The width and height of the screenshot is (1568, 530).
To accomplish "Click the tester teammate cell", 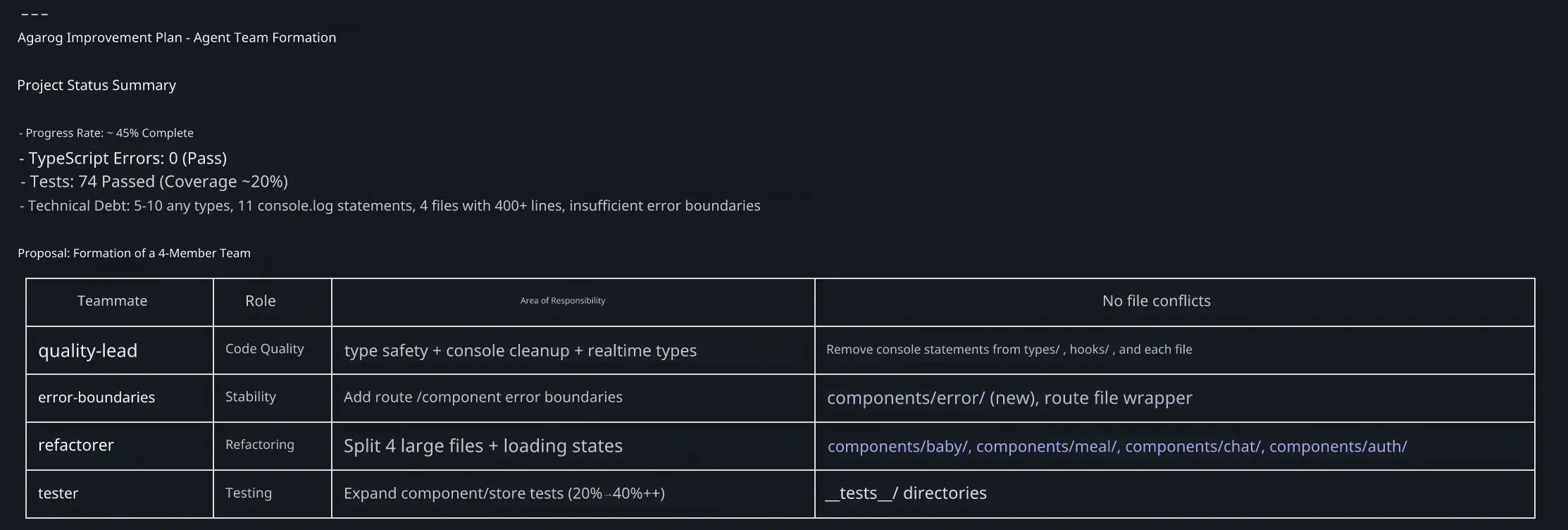I will click(58, 493).
